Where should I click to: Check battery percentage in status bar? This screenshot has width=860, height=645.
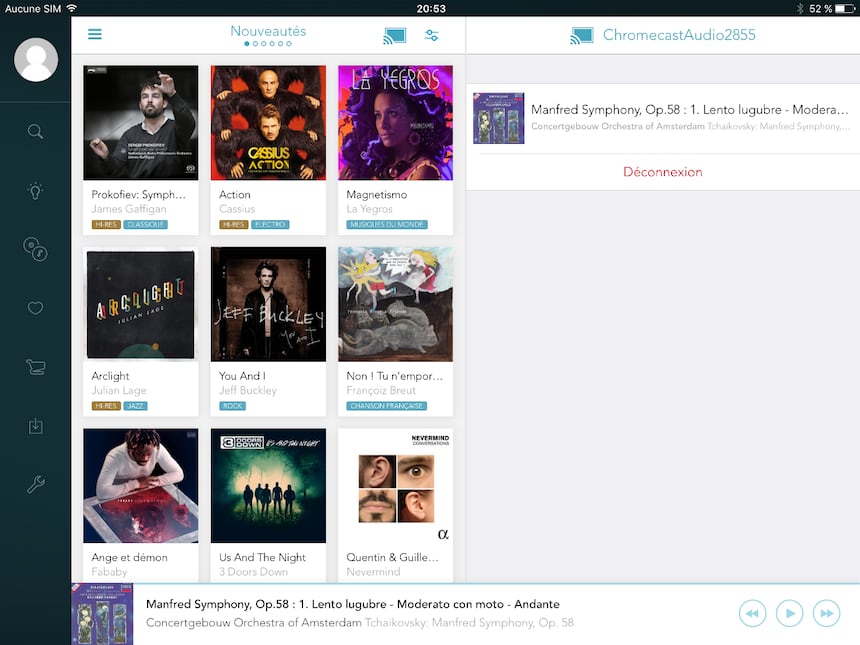click(821, 9)
